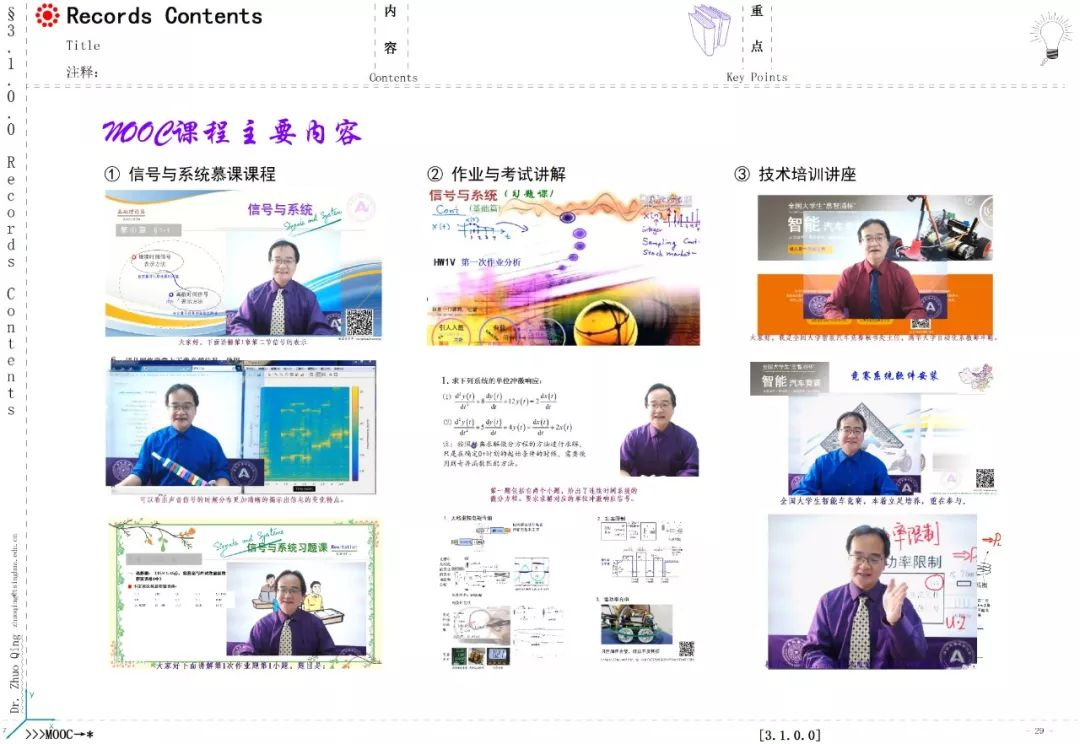Click the red sun icon beside Records Contents

tap(47, 15)
